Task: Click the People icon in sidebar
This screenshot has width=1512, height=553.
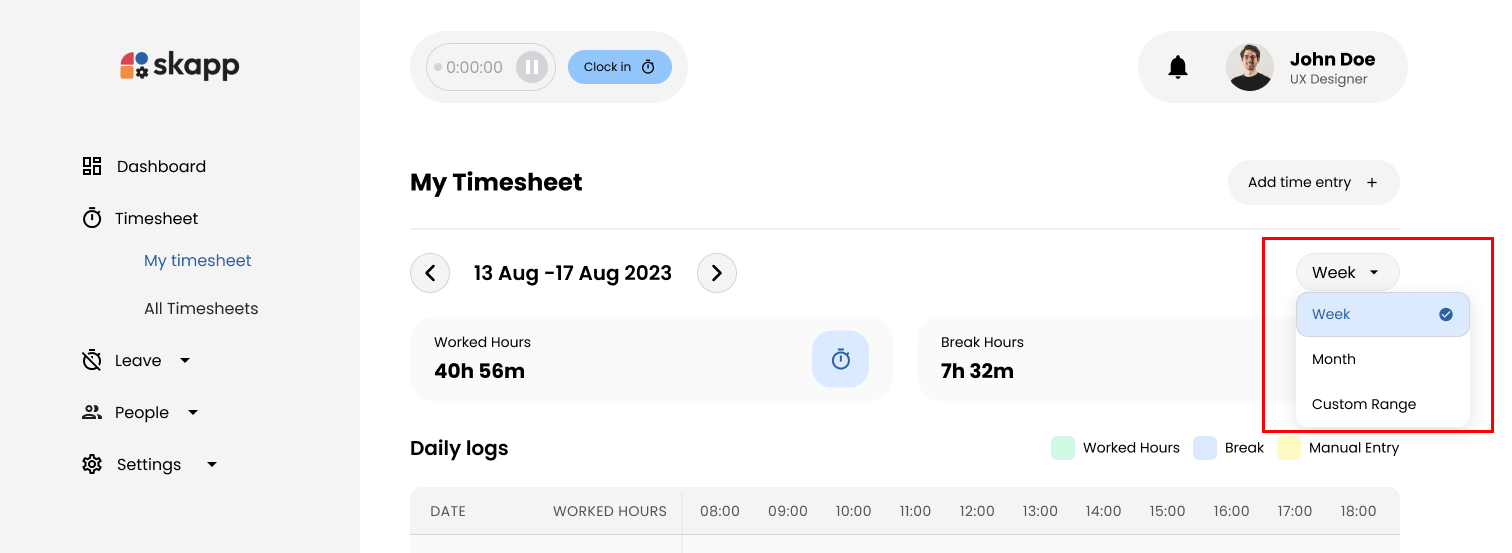Action: tap(92, 412)
